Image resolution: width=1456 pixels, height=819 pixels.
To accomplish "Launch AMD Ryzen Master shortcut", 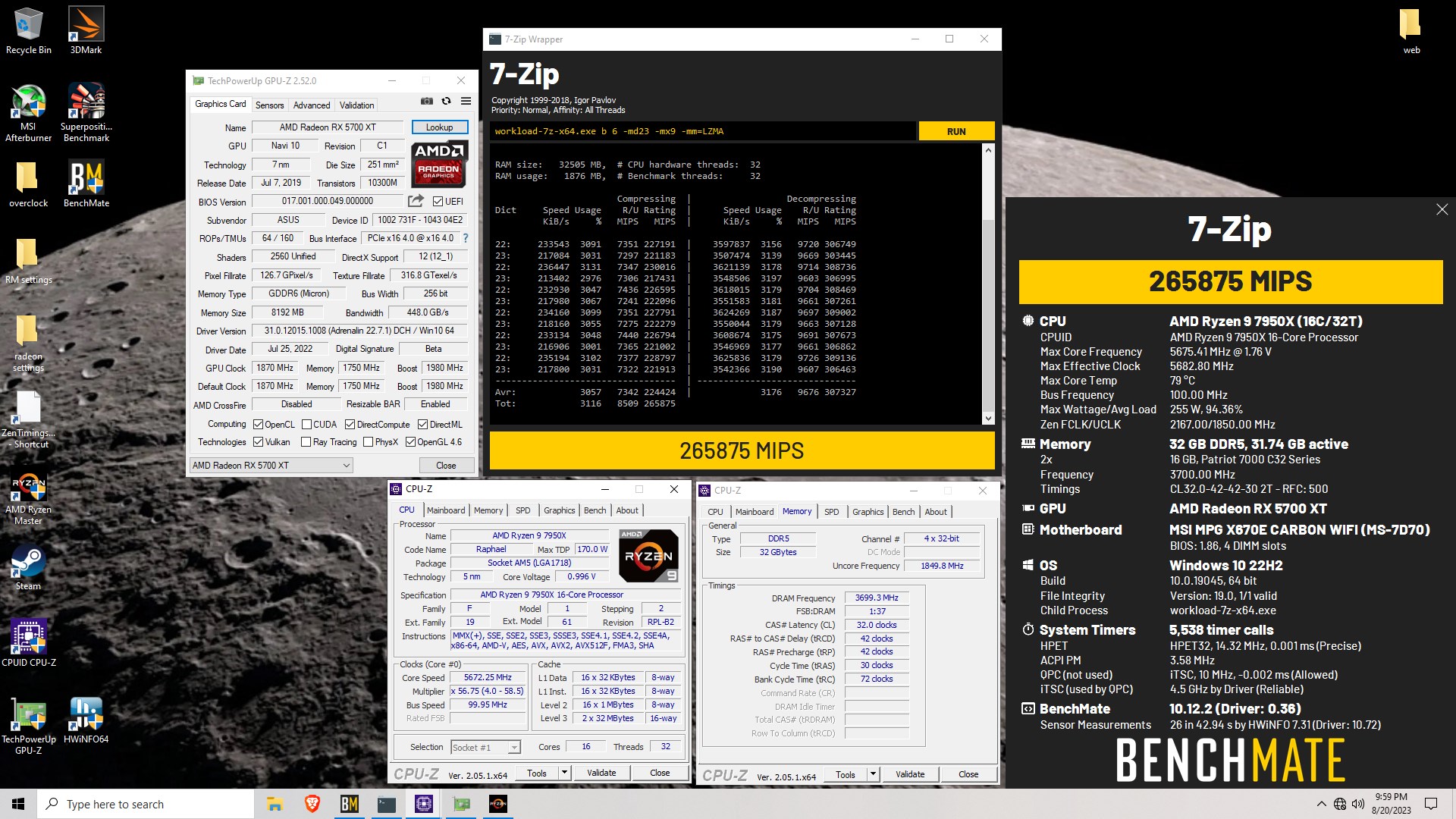I will pos(28,497).
